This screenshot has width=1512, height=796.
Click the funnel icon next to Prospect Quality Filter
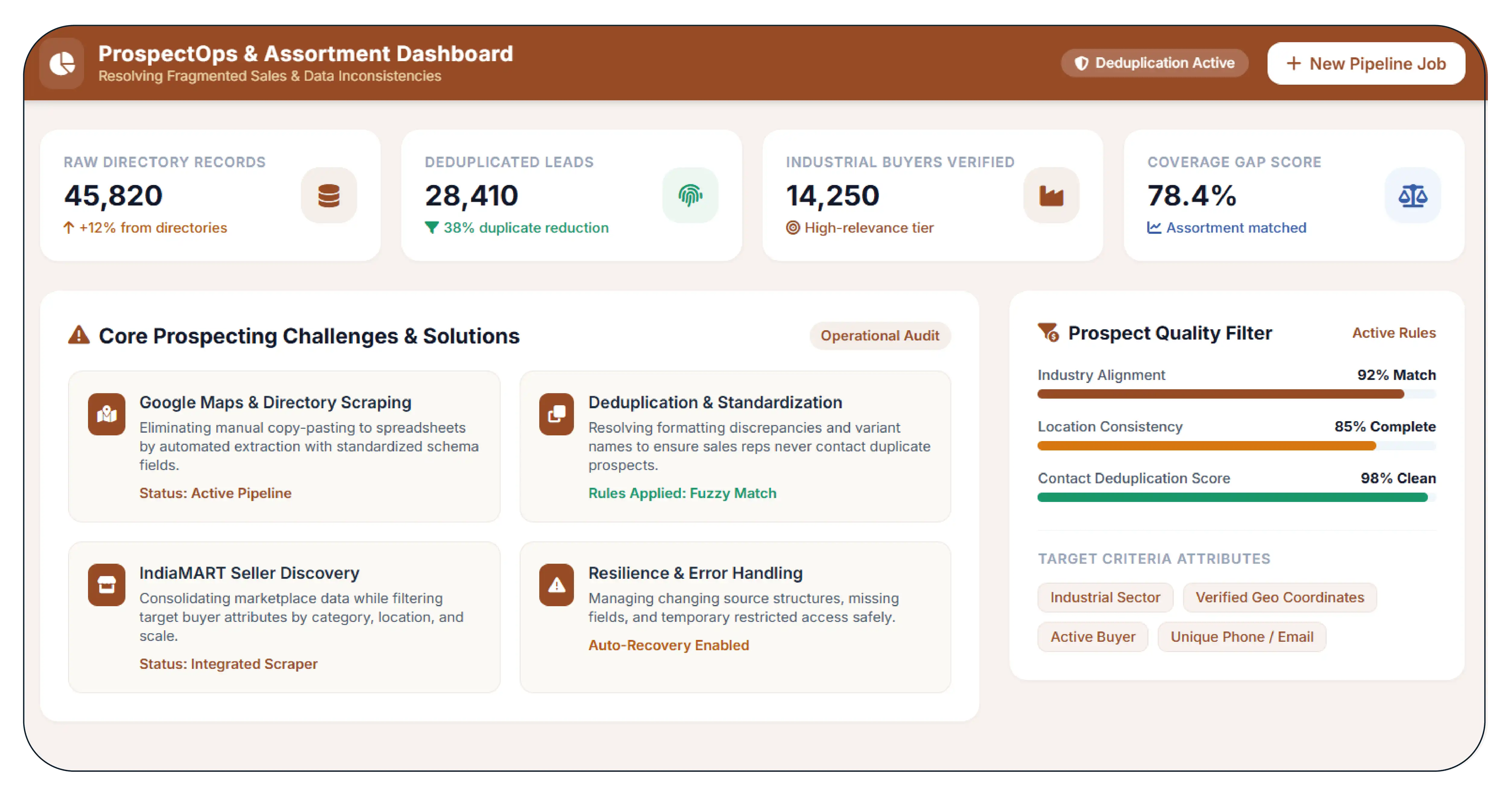pos(1048,333)
